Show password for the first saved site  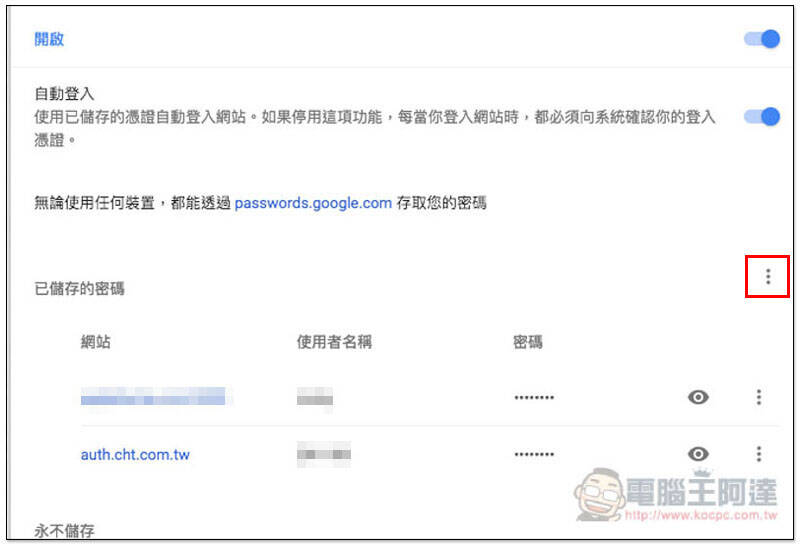(x=698, y=397)
